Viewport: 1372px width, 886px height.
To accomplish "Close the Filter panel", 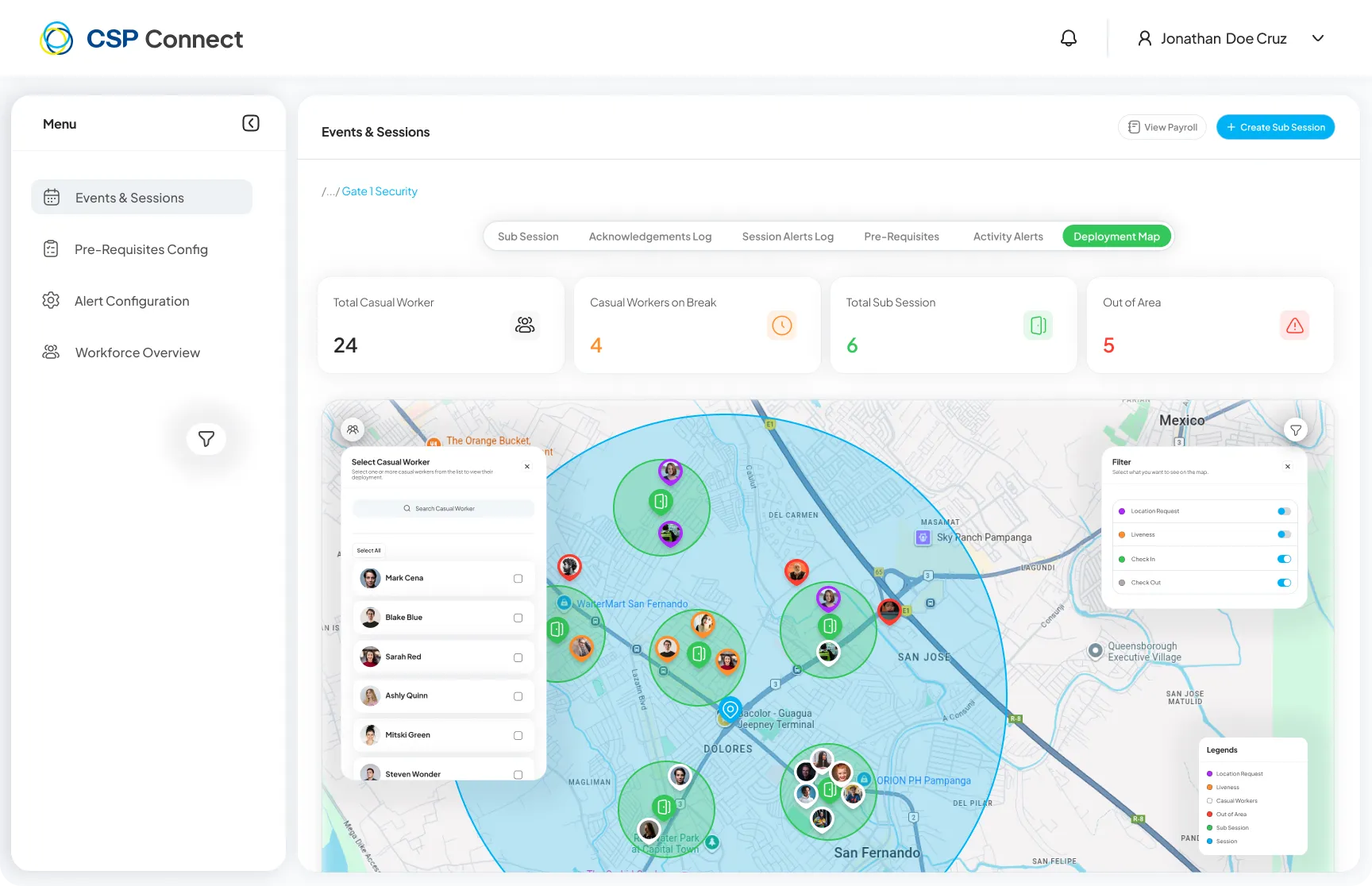I will pyautogui.click(x=1288, y=467).
